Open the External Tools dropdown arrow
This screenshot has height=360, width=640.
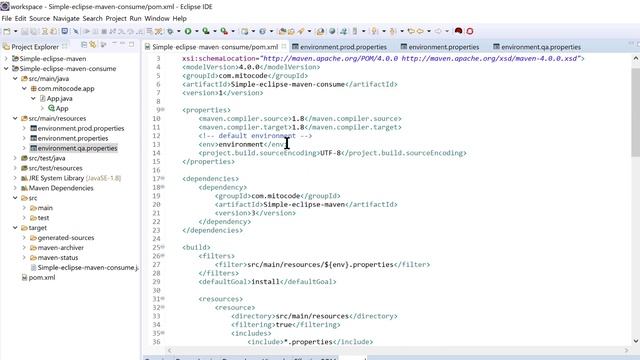pos(233,31)
